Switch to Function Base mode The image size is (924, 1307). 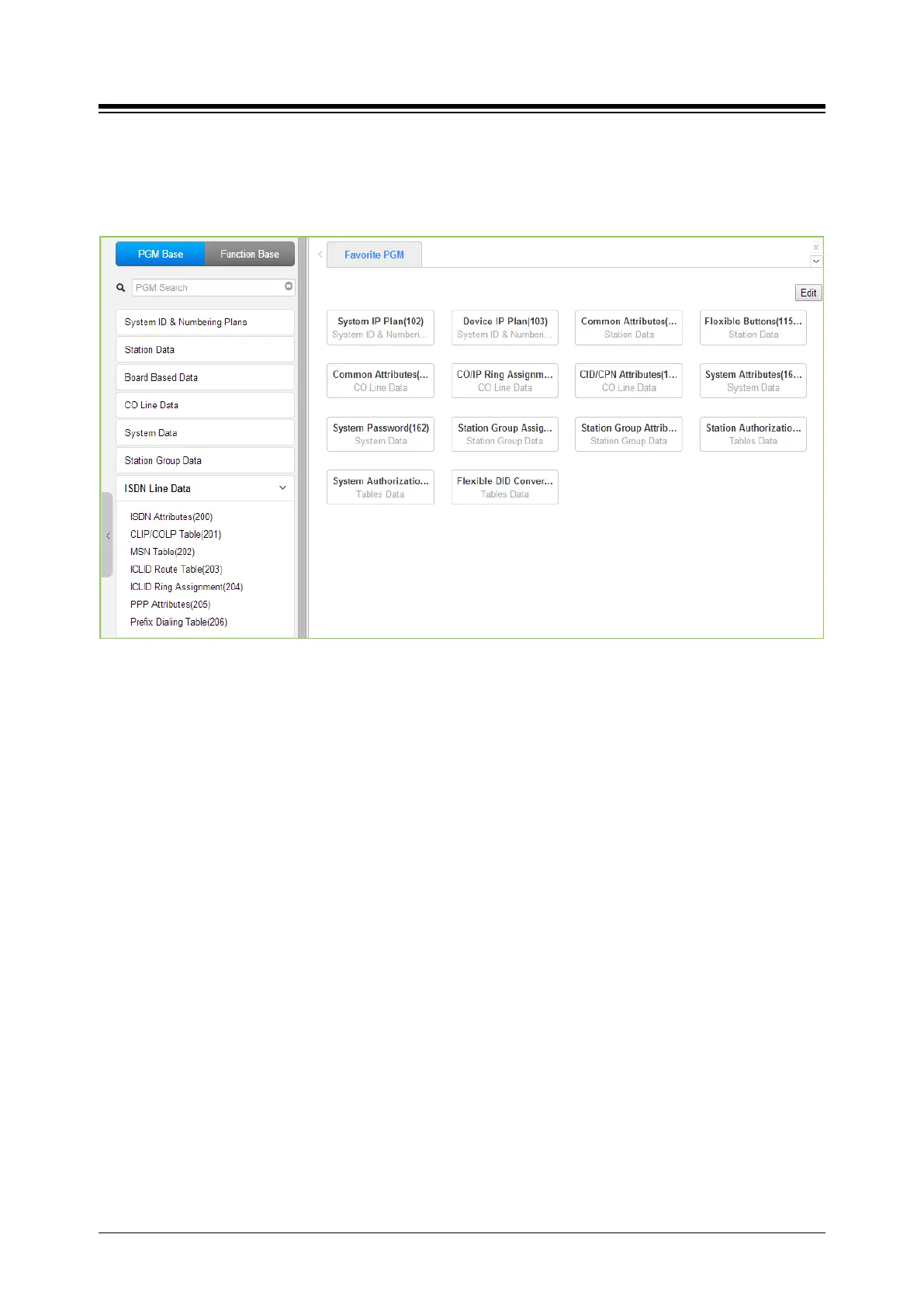pyautogui.click(x=250, y=254)
